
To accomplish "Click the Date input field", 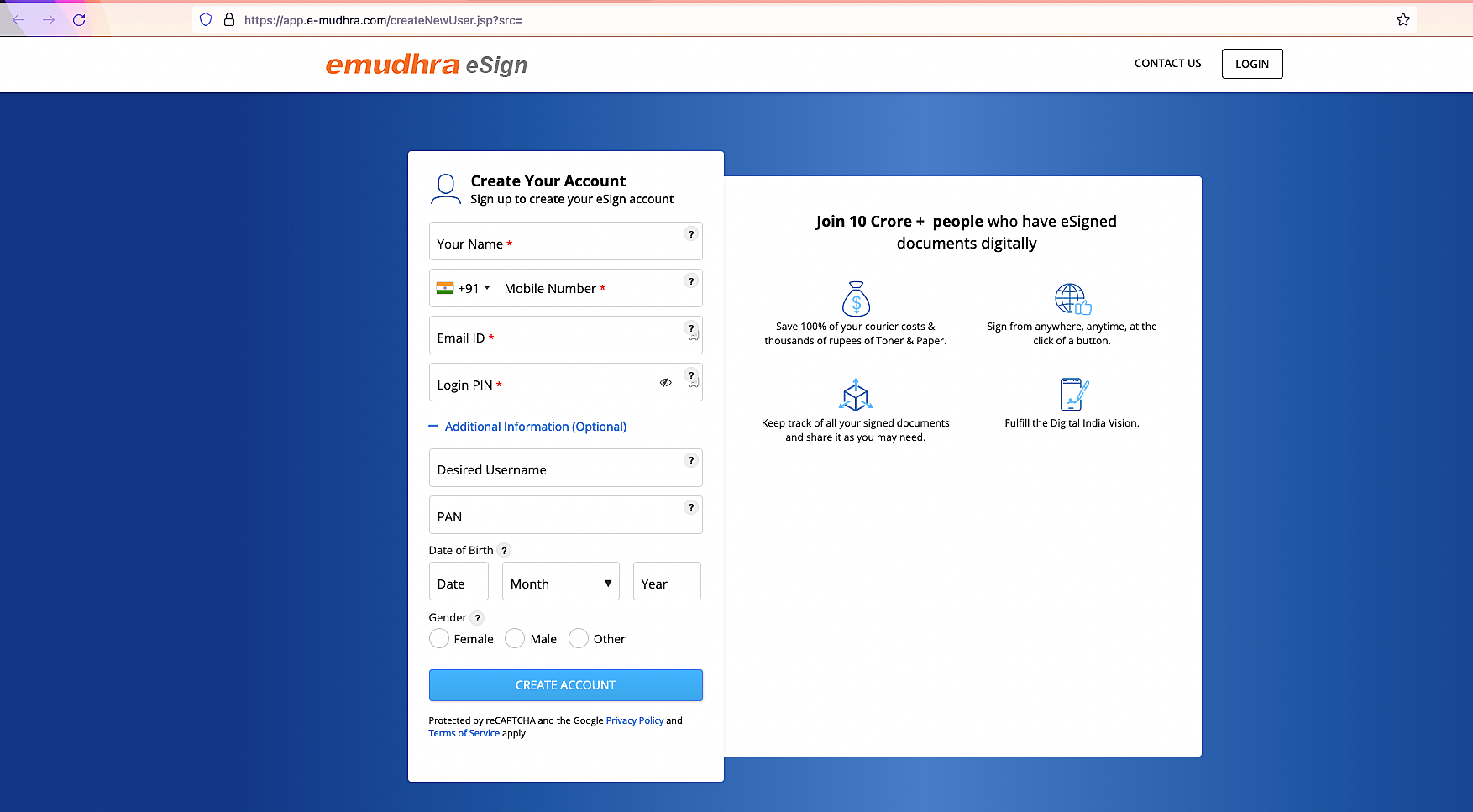I will [459, 581].
